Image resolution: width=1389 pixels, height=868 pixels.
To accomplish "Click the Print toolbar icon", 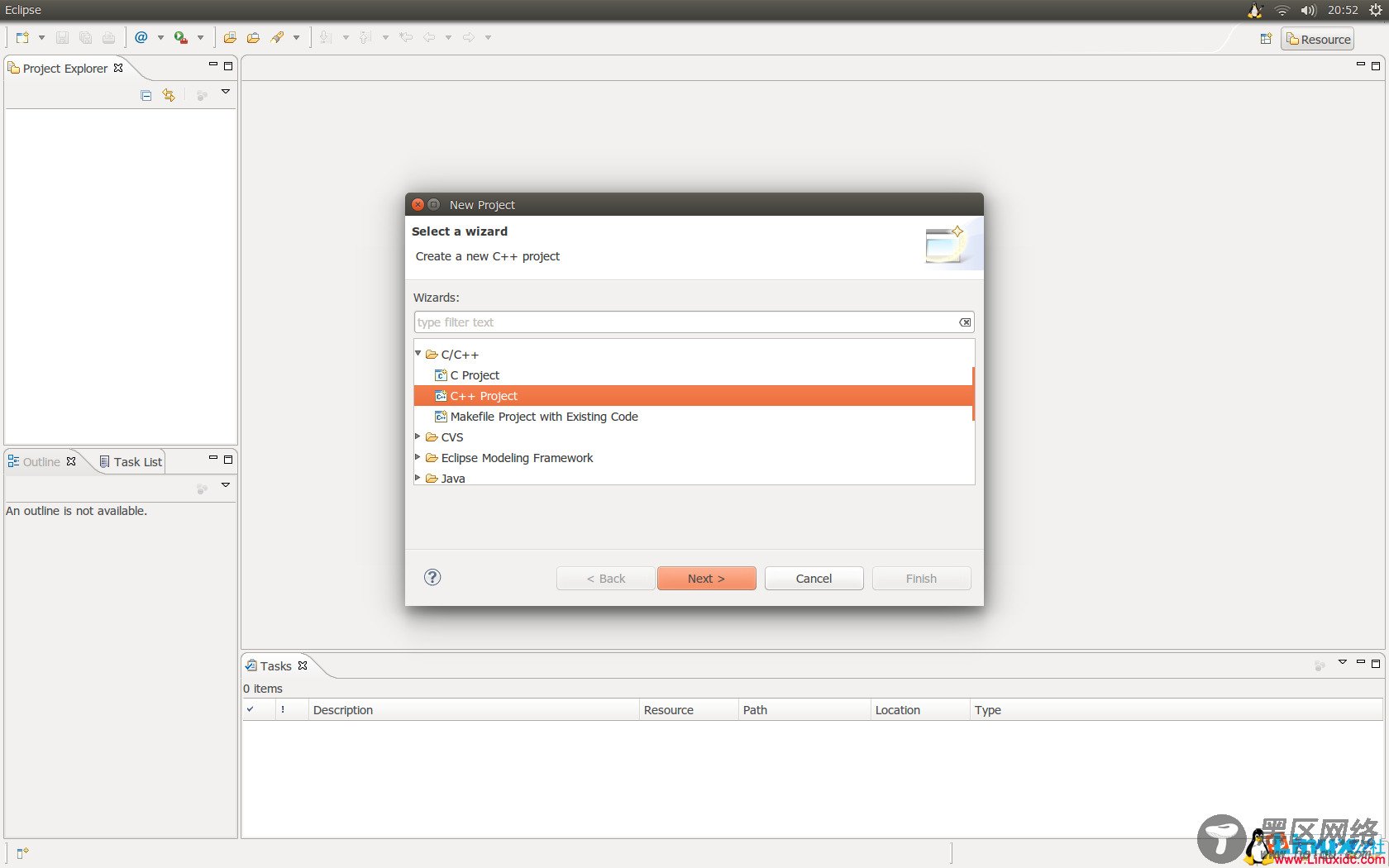I will point(108,38).
